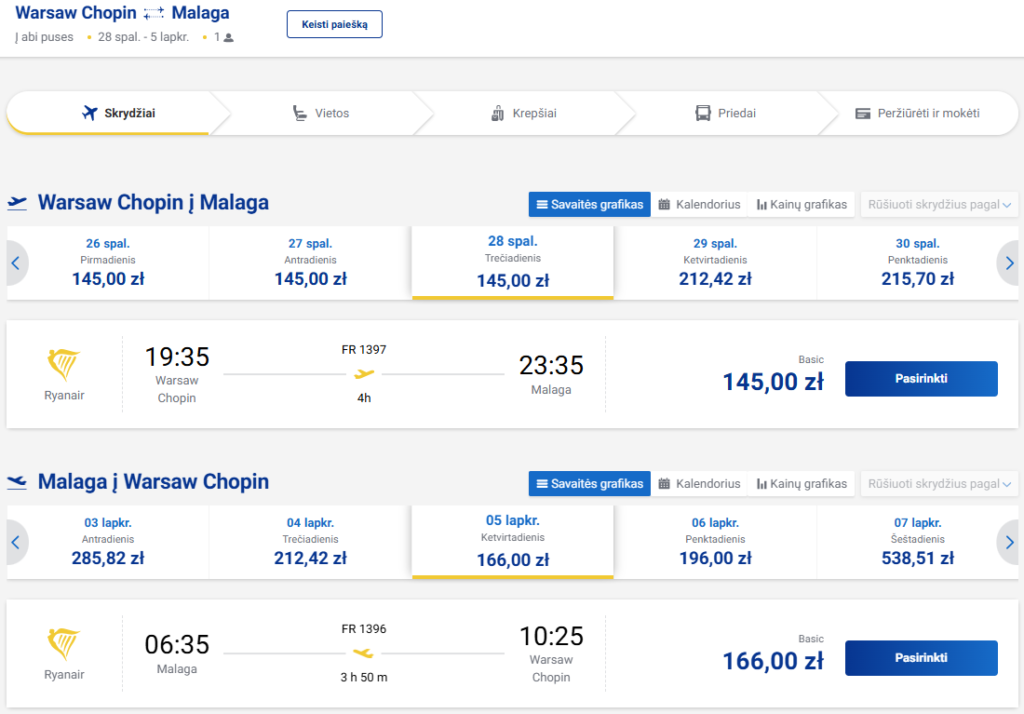Select 04 lapkr. Trečiadienis return date

[x=310, y=542]
